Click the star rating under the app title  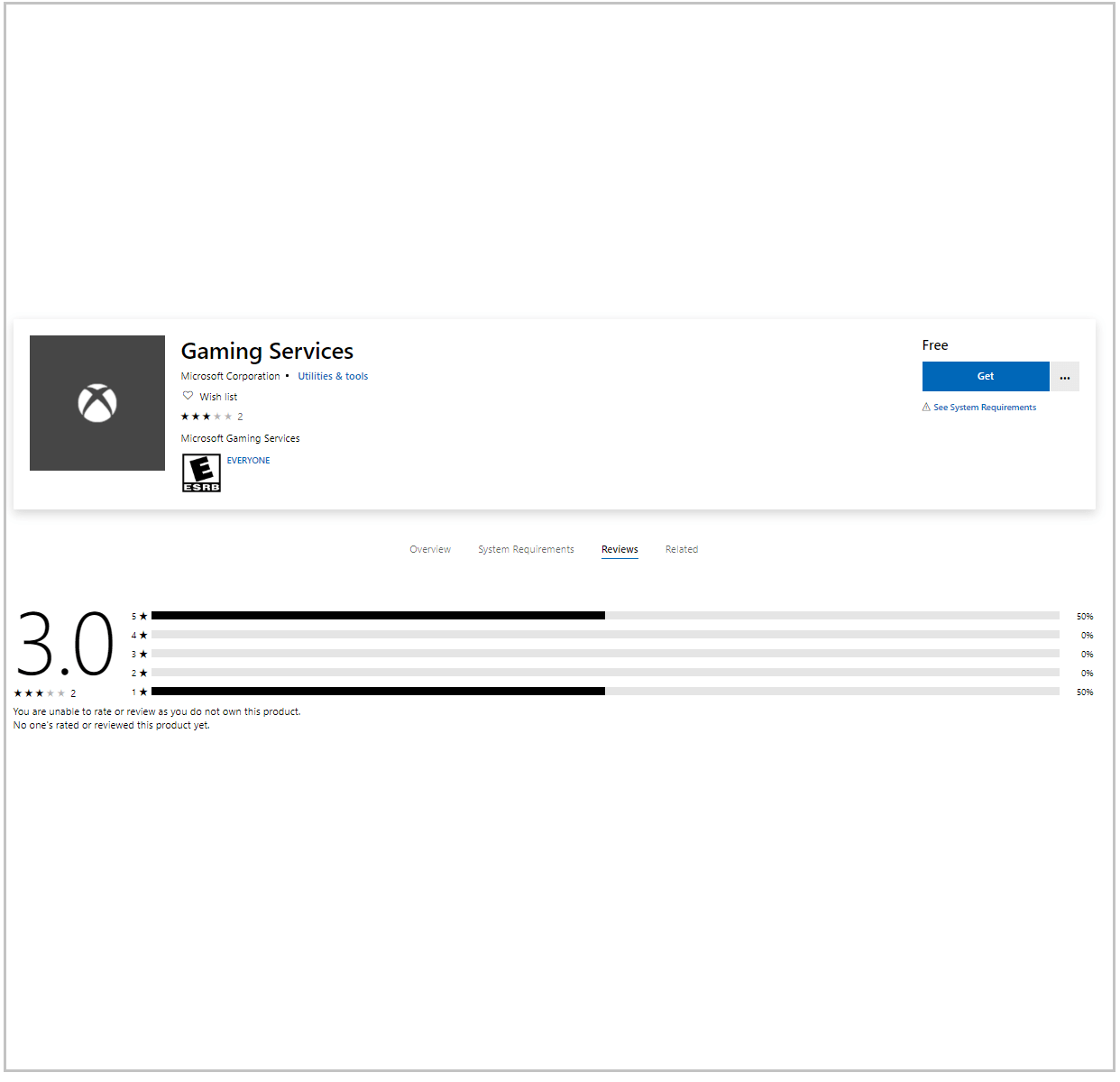207,417
